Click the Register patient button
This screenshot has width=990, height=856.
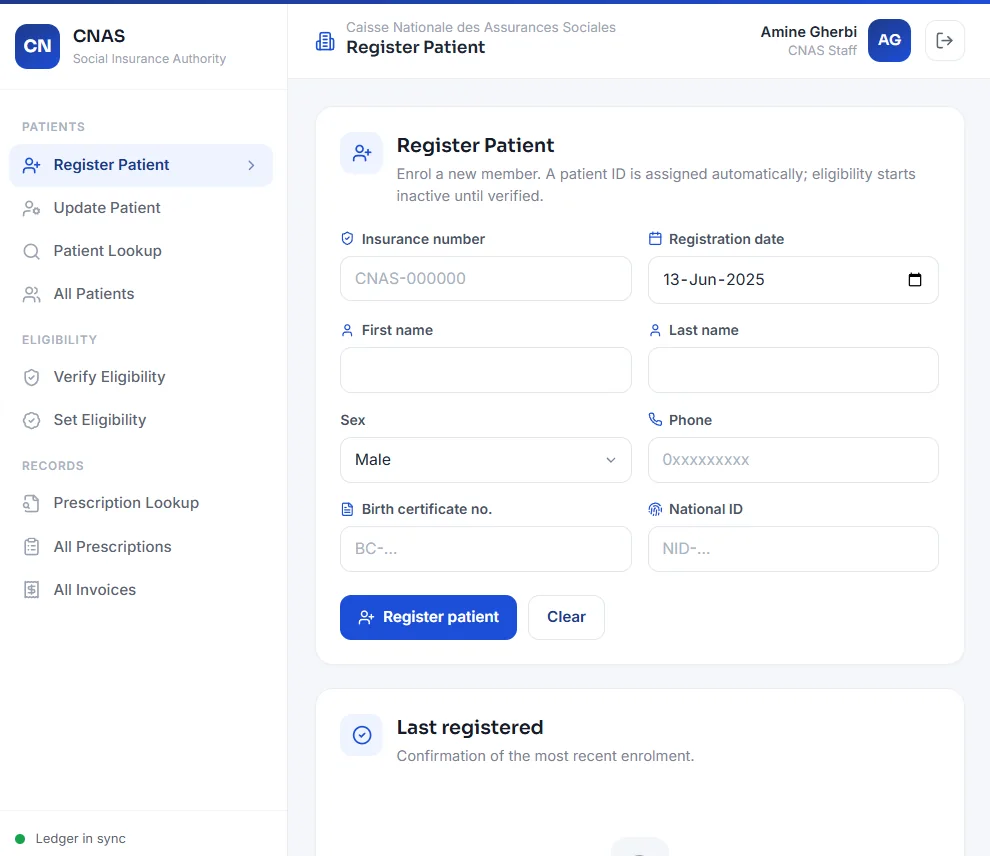[428, 617]
